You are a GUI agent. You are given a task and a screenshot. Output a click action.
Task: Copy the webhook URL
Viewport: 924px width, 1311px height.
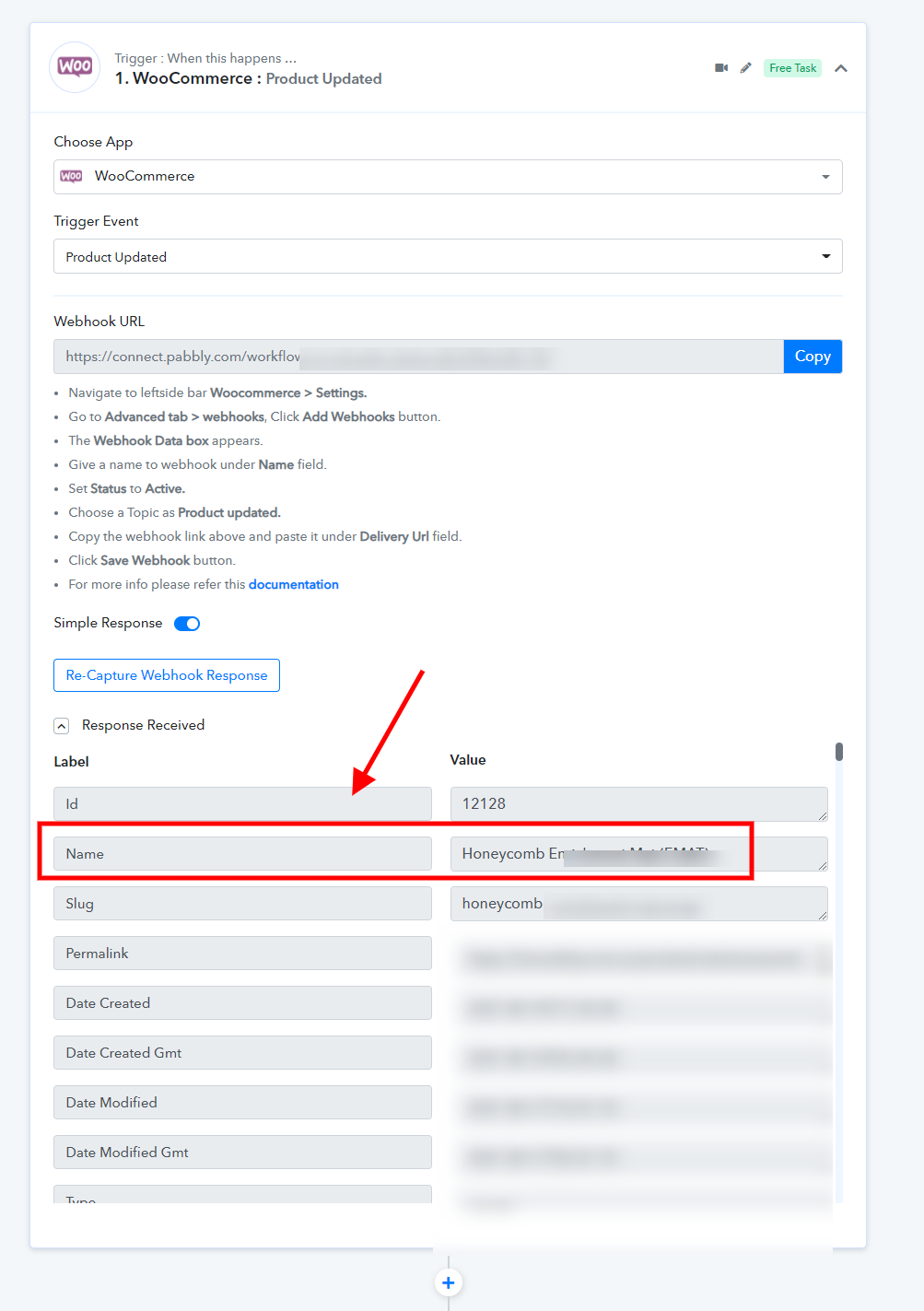point(813,357)
